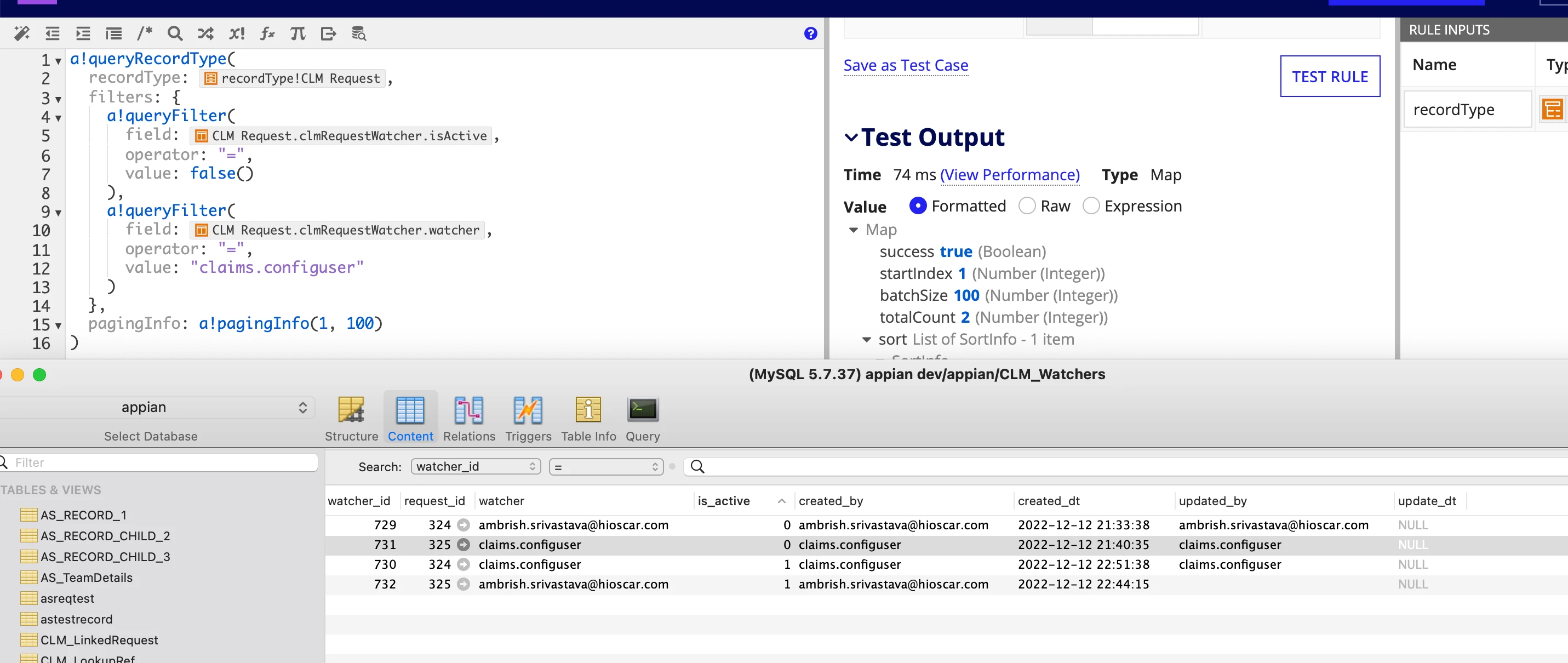Collapse the Test Output section

[851, 138]
